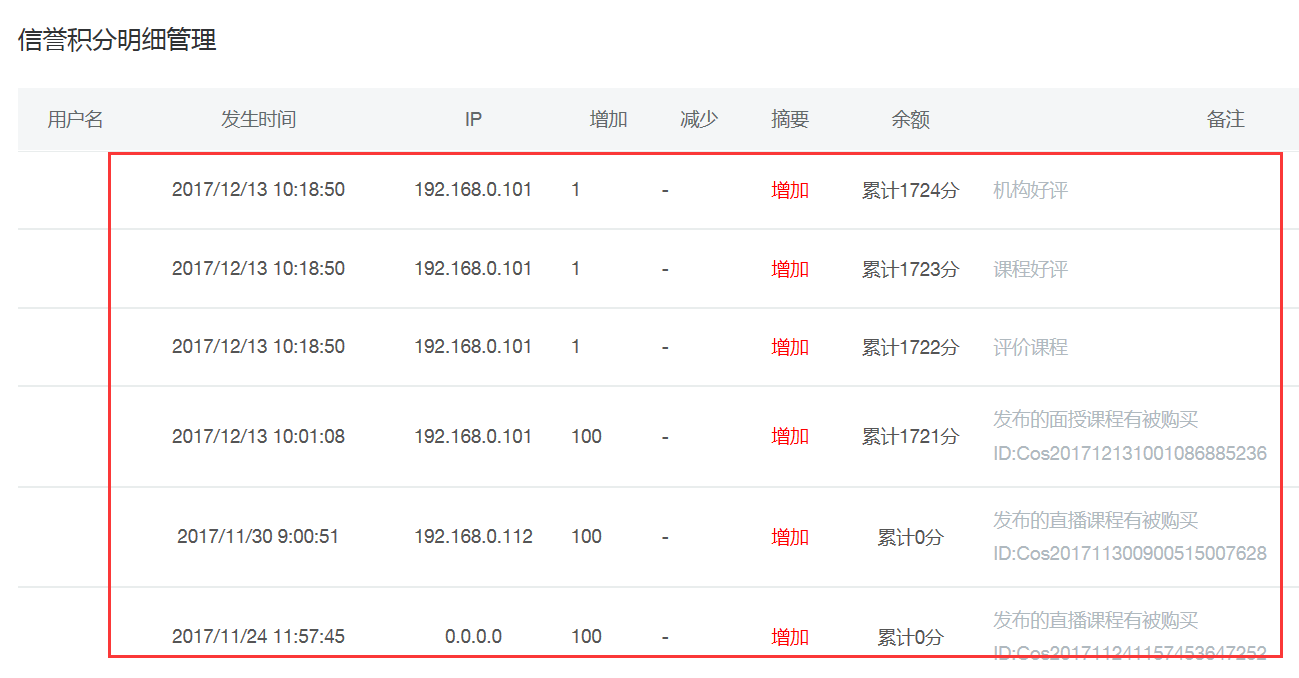Select the 2017/11/30 9:00:51 timestamp
This screenshot has width=1299, height=678.
coord(258,537)
